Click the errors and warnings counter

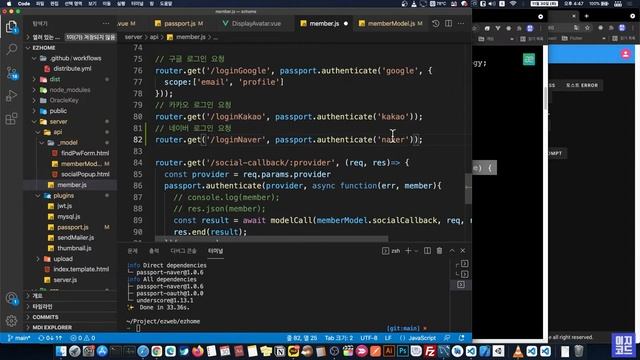coord(83,338)
